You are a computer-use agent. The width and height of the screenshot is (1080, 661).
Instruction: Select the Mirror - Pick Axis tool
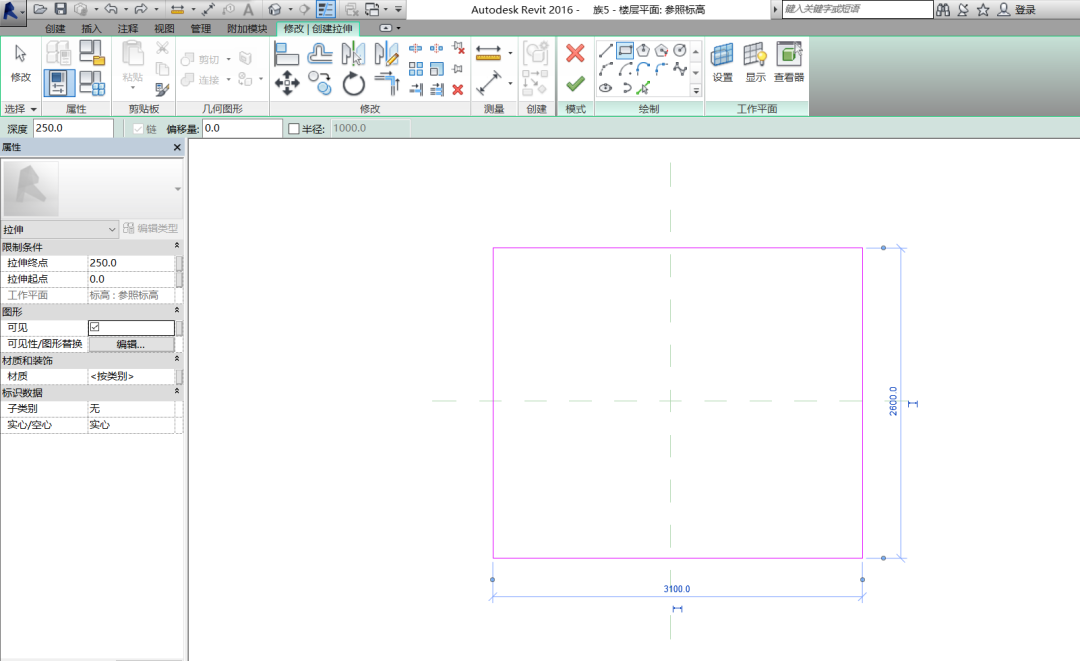353,54
